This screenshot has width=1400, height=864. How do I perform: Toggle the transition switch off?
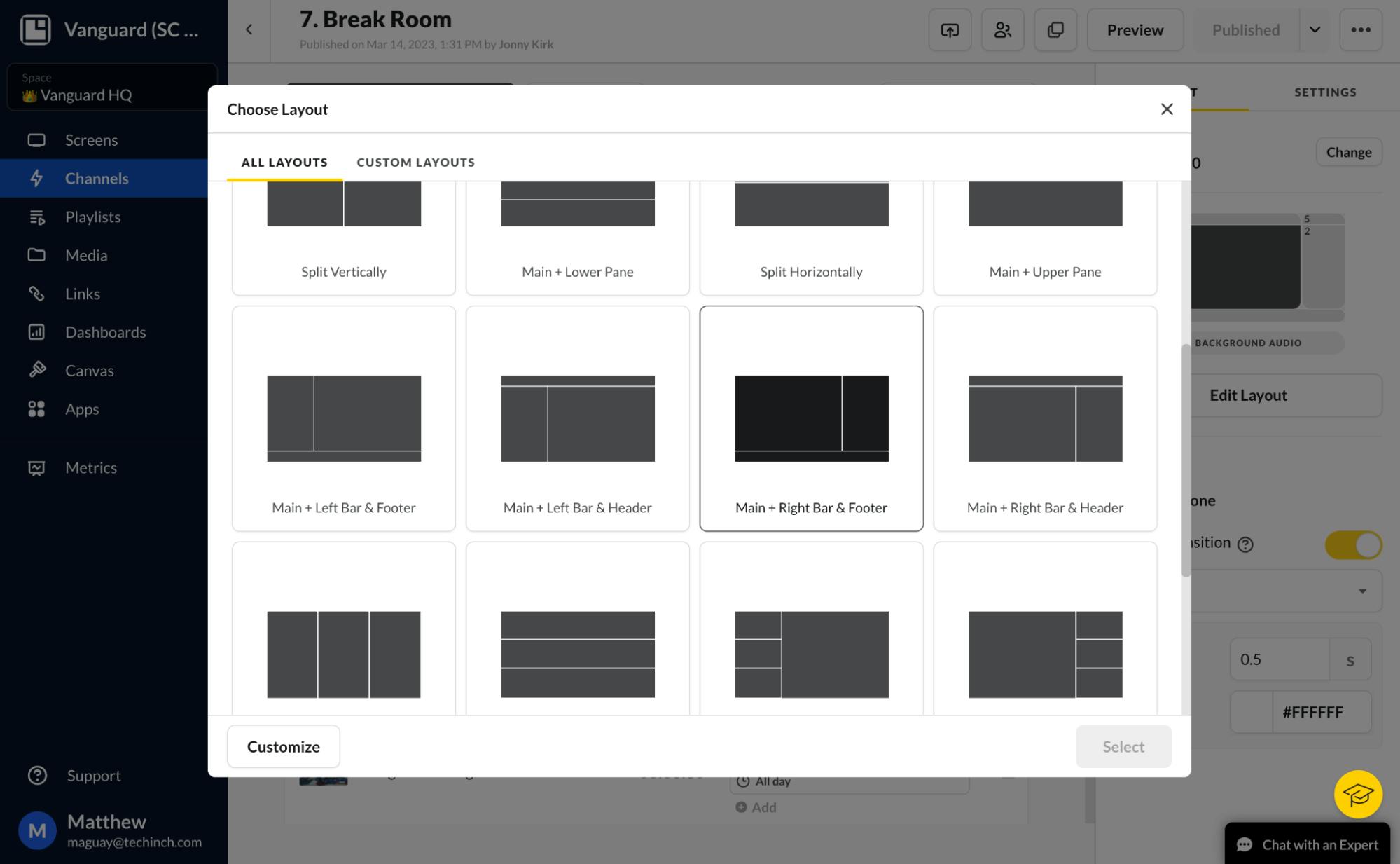(x=1352, y=544)
